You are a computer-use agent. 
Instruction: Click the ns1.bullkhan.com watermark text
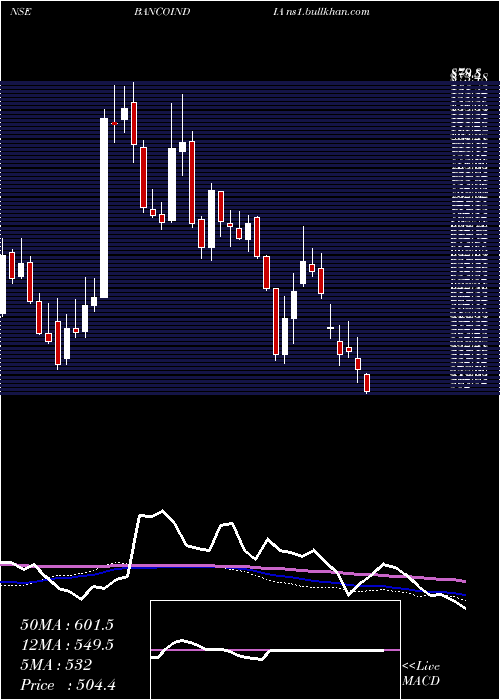(x=327, y=12)
